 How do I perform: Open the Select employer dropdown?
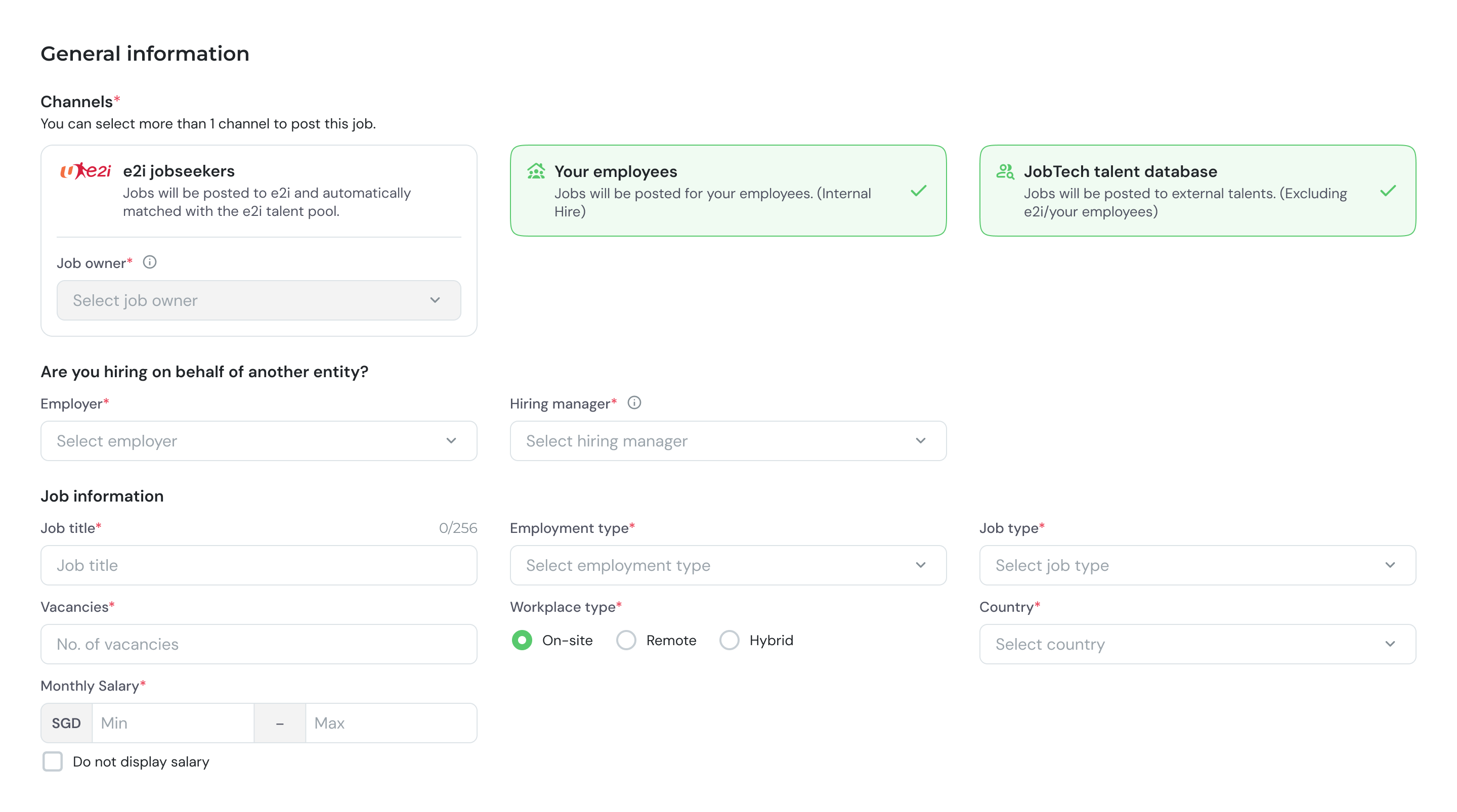click(x=259, y=441)
